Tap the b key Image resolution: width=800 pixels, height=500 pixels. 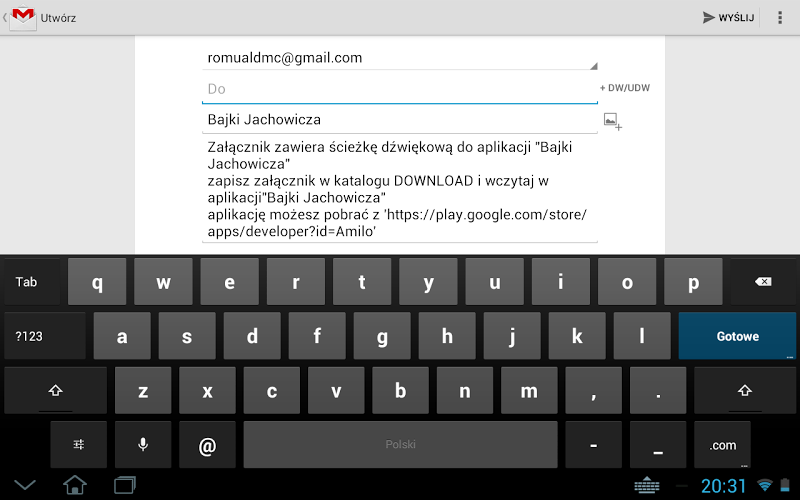click(x=401, y=391)
